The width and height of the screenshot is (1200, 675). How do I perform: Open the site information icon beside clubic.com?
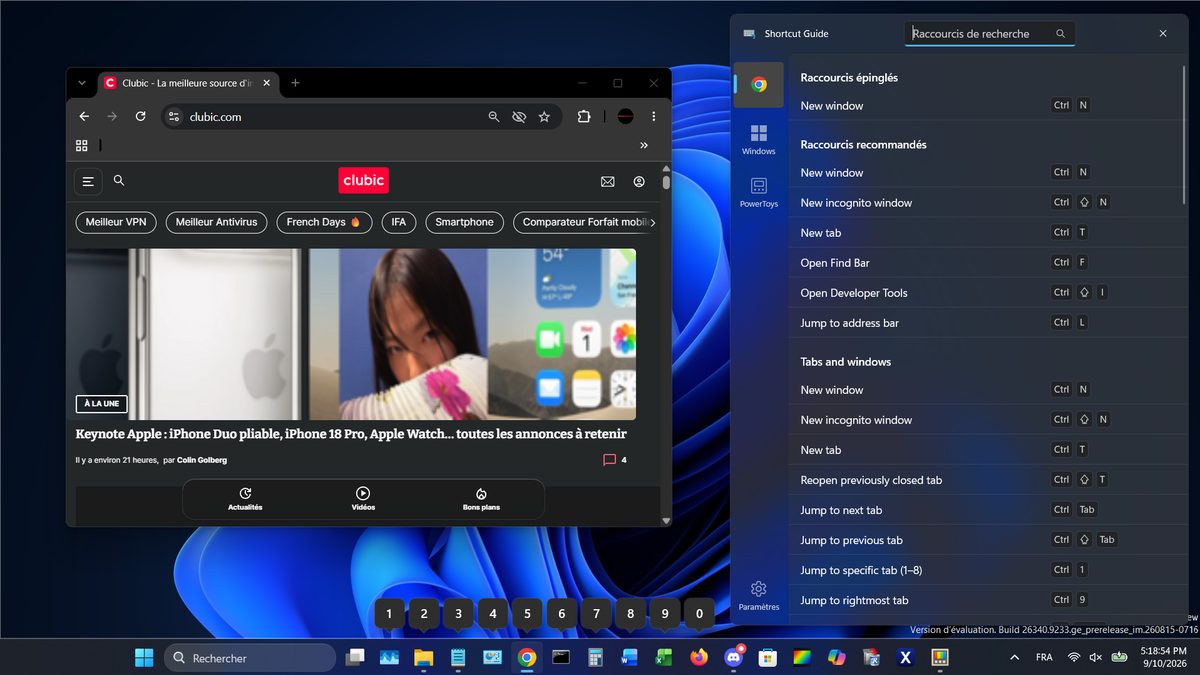(174, 117)
